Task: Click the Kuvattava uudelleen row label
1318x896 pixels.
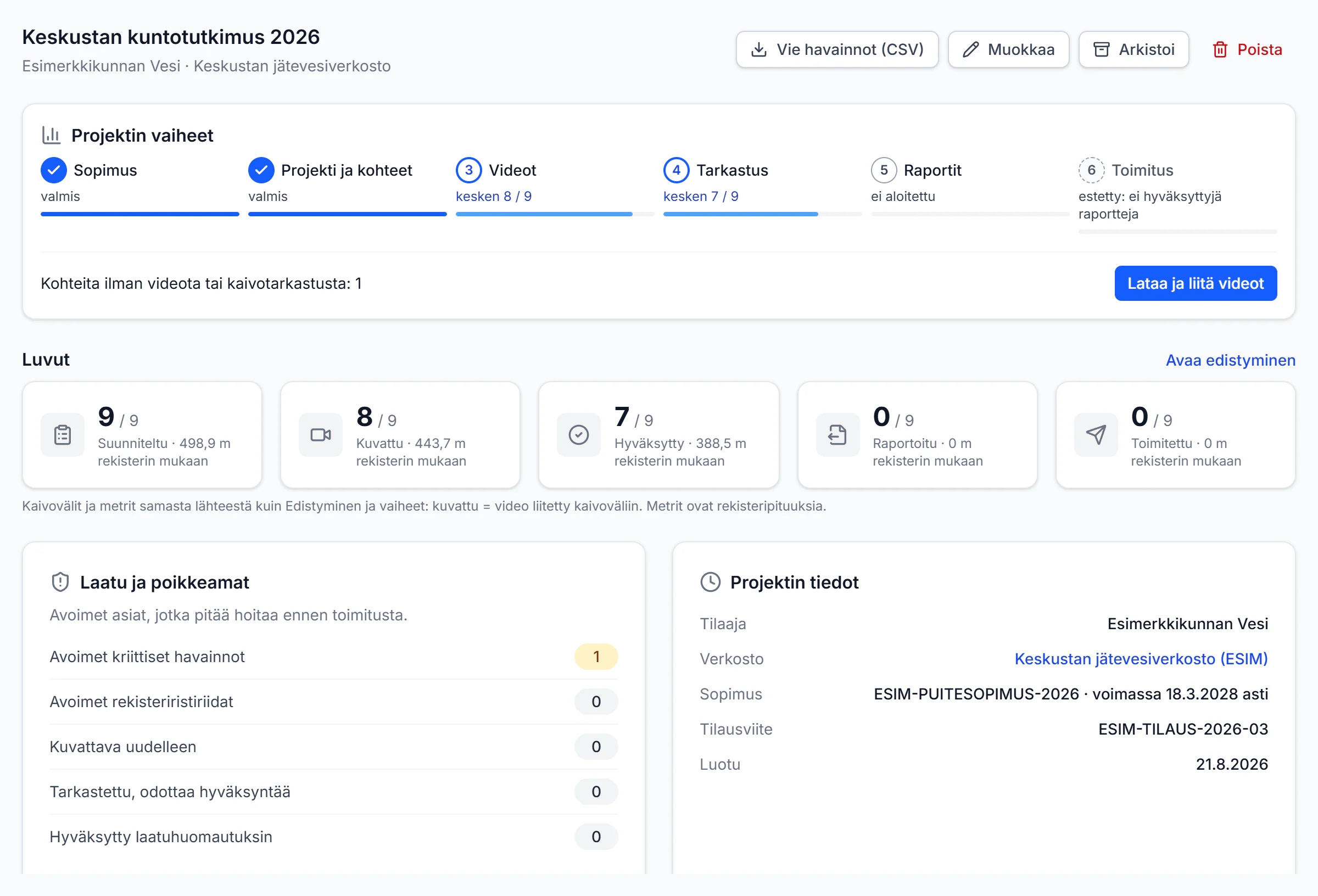Action: point(123,747)
